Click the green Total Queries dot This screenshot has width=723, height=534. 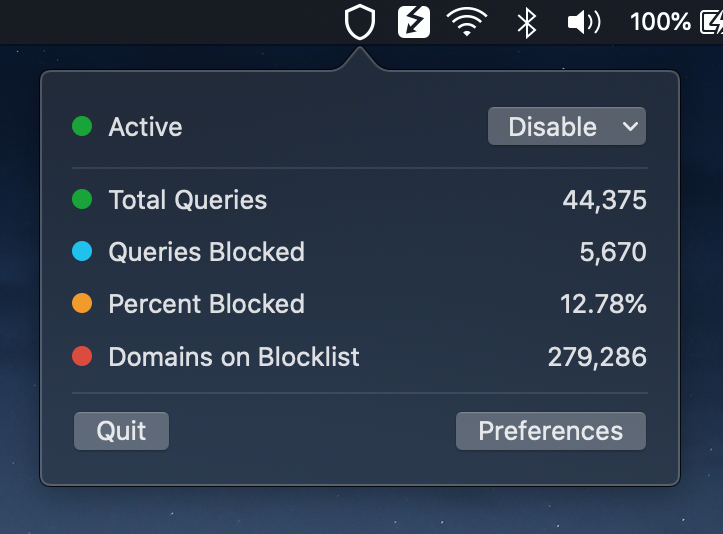point(82,199)
